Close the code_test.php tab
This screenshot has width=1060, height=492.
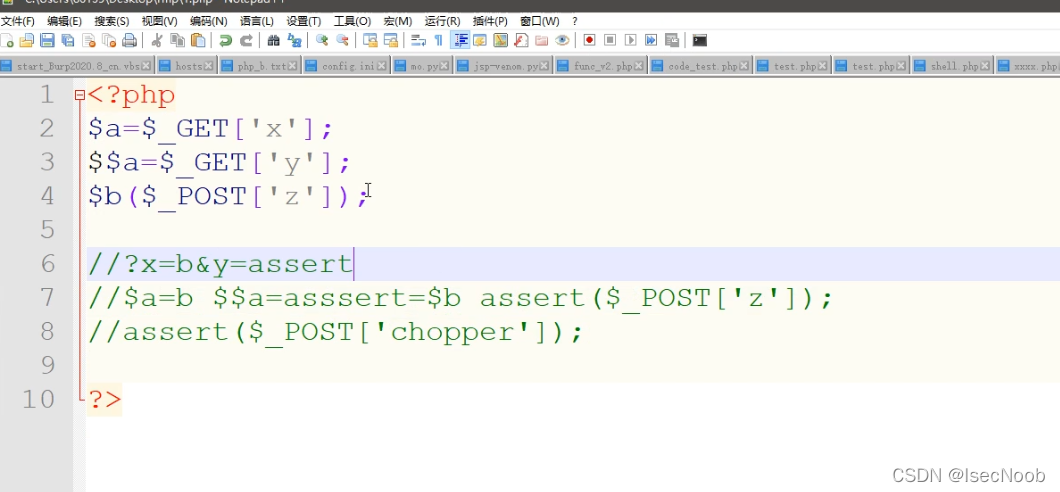(x=745, y=66)
